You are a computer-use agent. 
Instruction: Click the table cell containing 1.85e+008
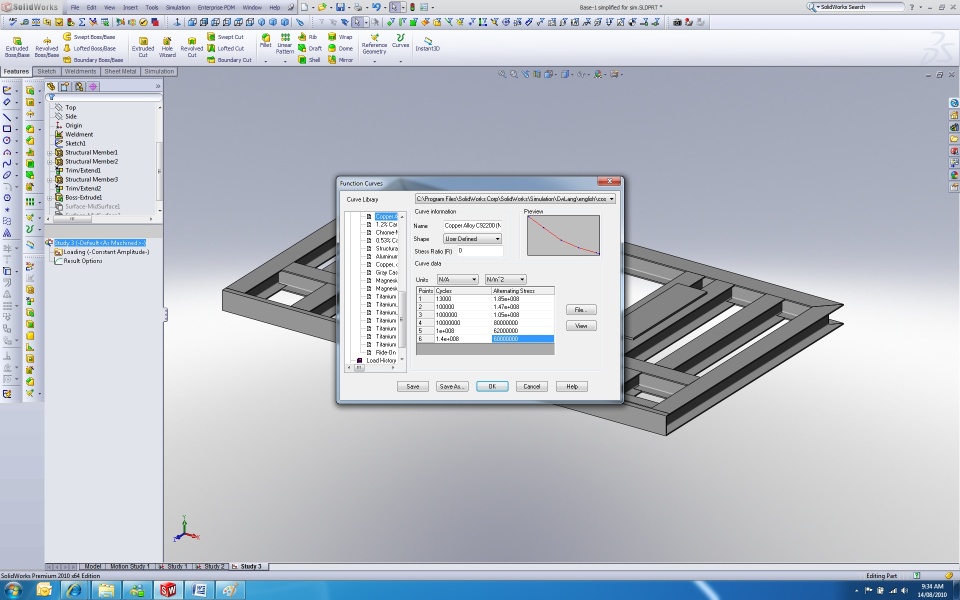pyautogui.click(x=523, y=299)
